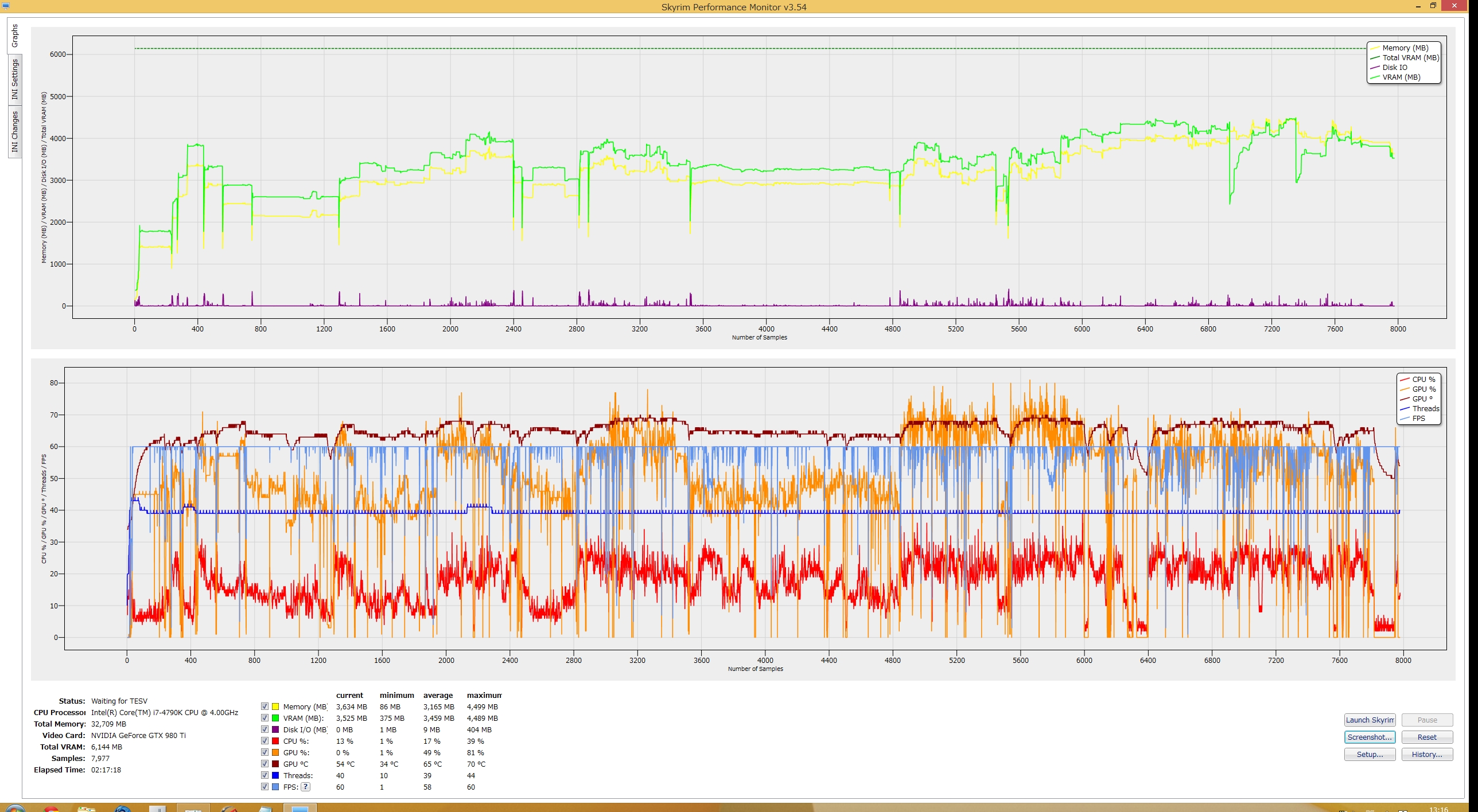
Task: Click the dark red GPU °C swatch
Action: [x=275, y=764]
